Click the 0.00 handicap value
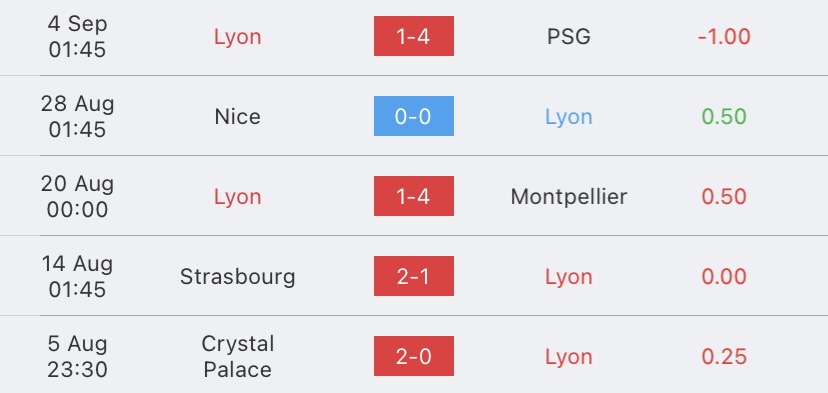Screen dimensions: 828x393 [x=724, y=277]
